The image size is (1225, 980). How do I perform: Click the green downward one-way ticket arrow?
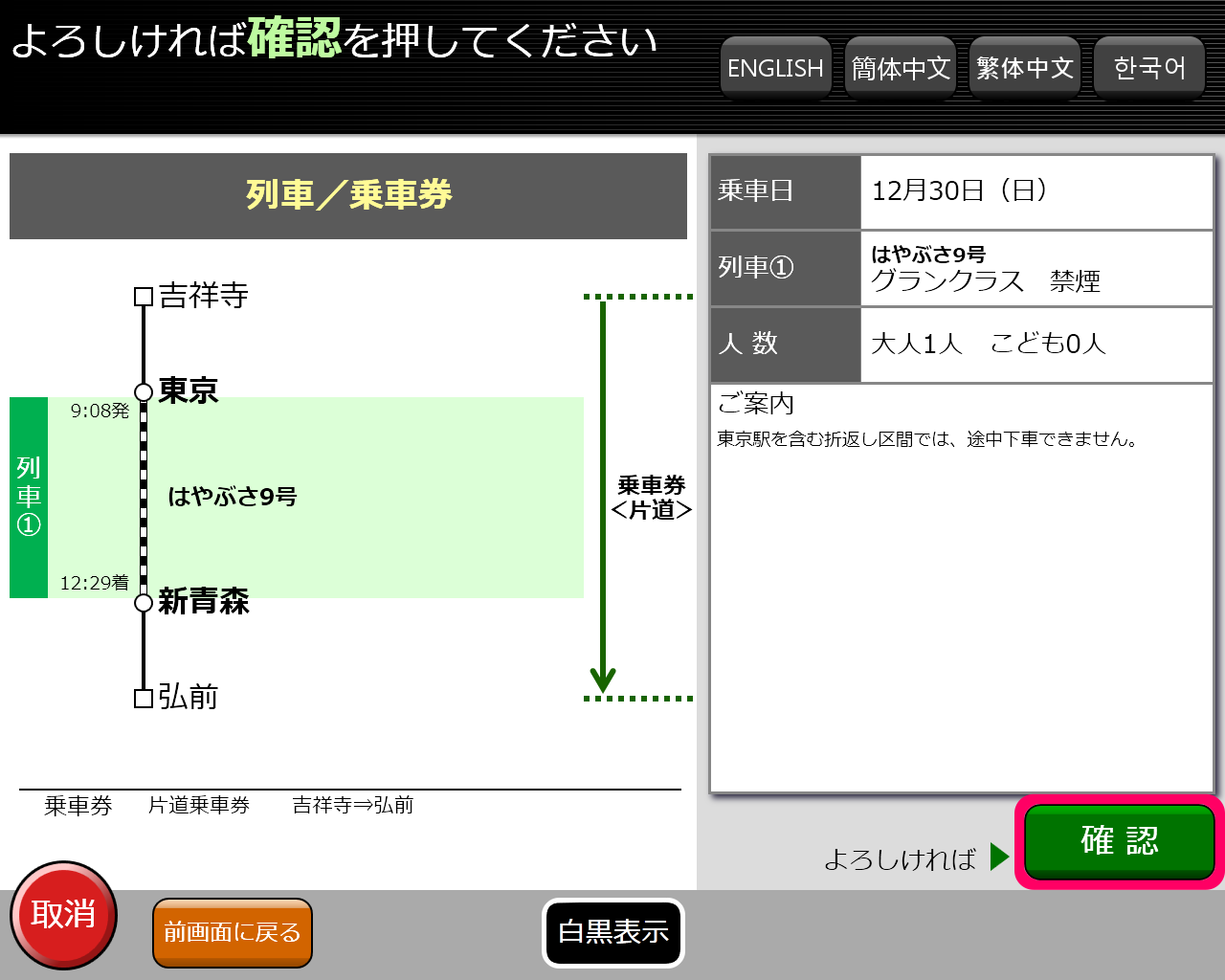click(x=603, y=498)
